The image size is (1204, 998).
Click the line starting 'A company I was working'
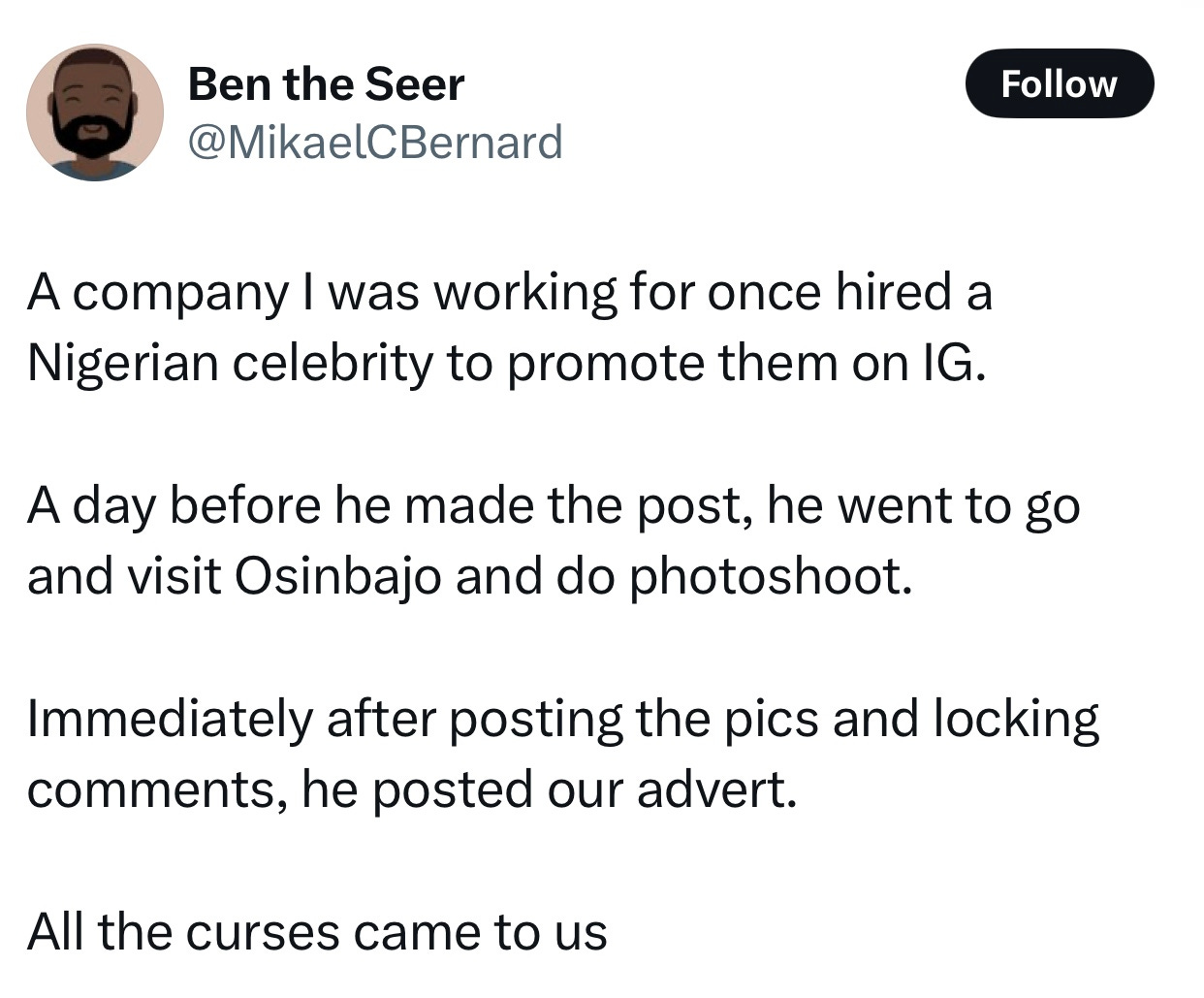[x=510, y=292]
